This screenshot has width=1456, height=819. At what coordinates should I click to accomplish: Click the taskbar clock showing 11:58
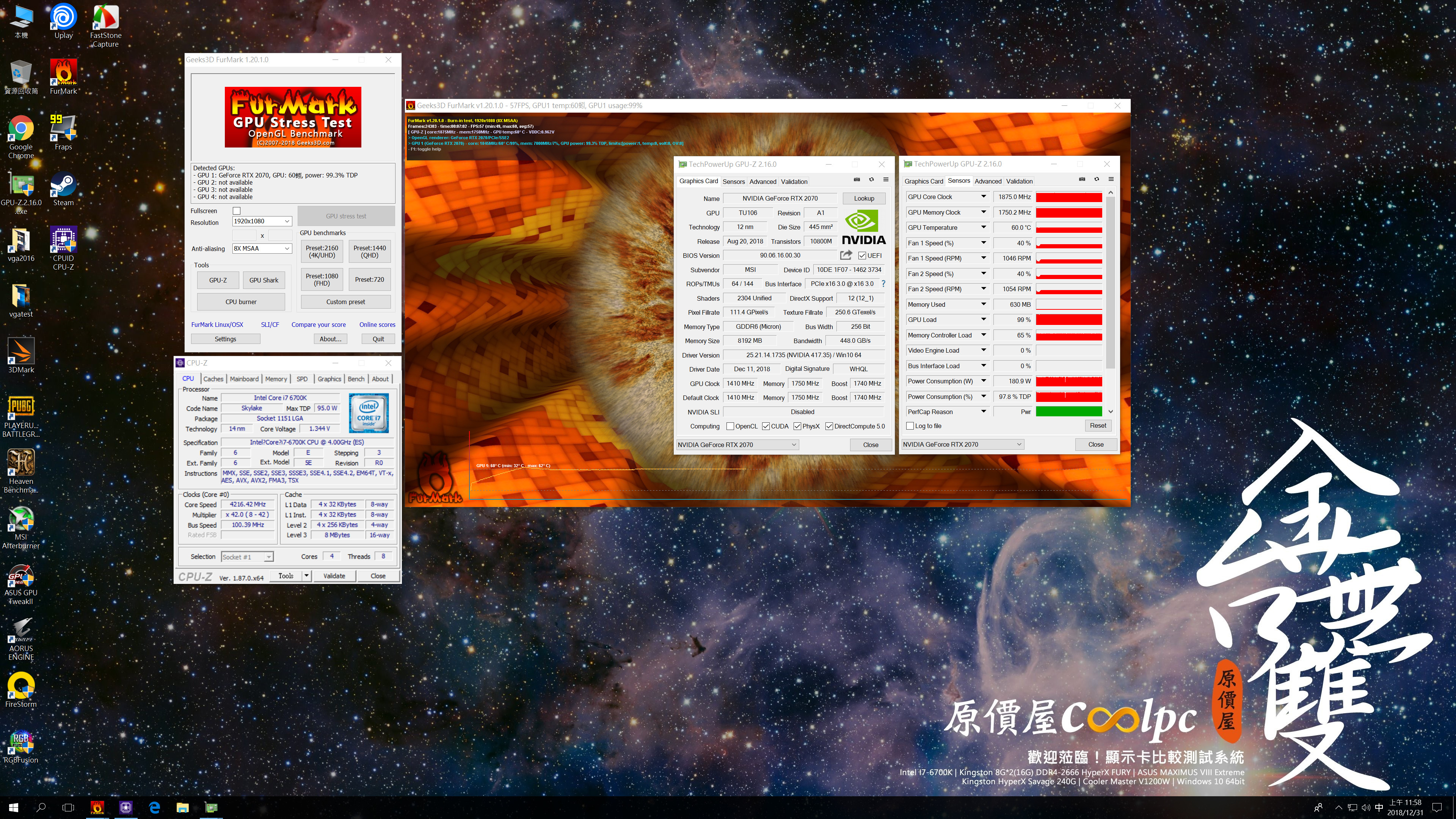1405,807
